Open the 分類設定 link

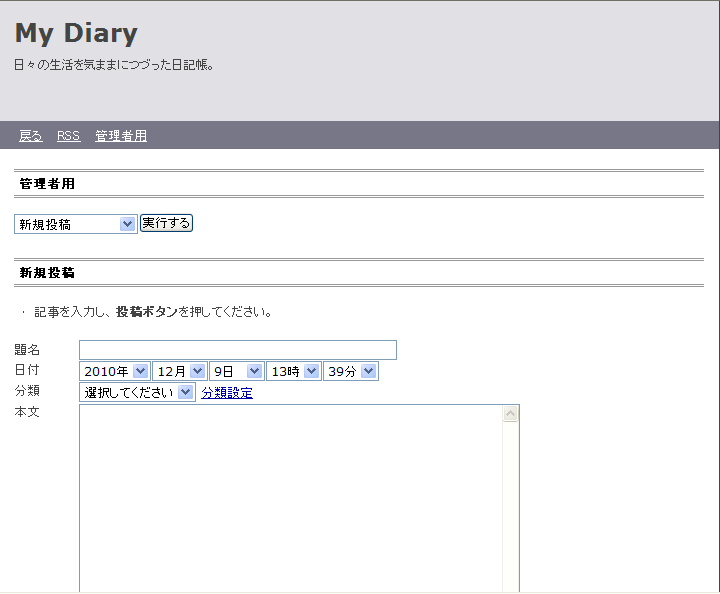(227, 393)
